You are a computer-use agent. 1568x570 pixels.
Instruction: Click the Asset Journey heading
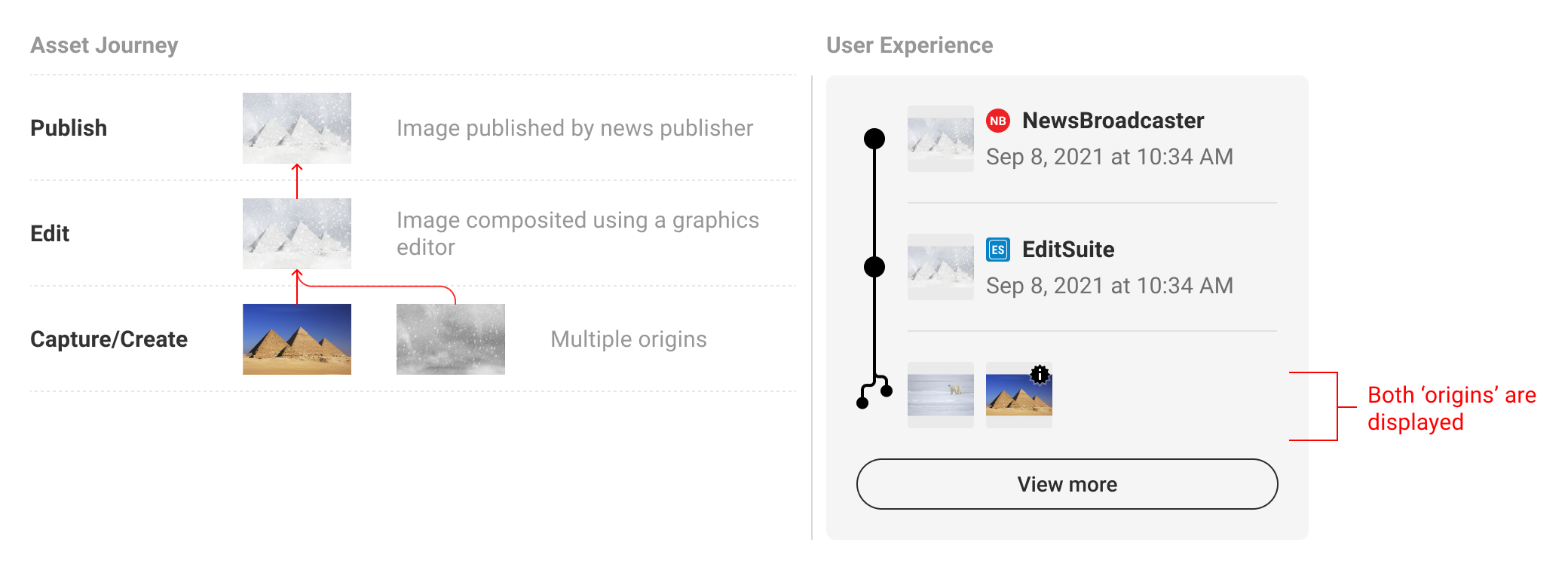[104, 45]
